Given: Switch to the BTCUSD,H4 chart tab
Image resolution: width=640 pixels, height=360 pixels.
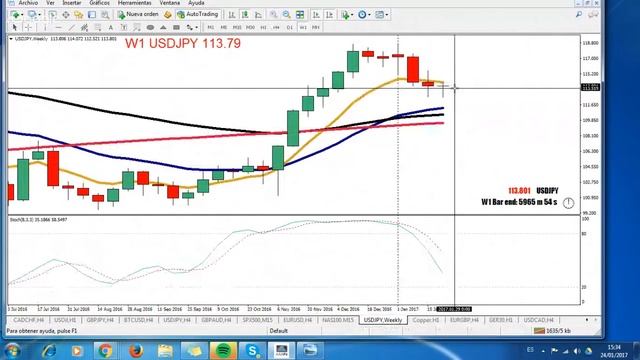Looking at the screenshot, I should click(138, 320).
